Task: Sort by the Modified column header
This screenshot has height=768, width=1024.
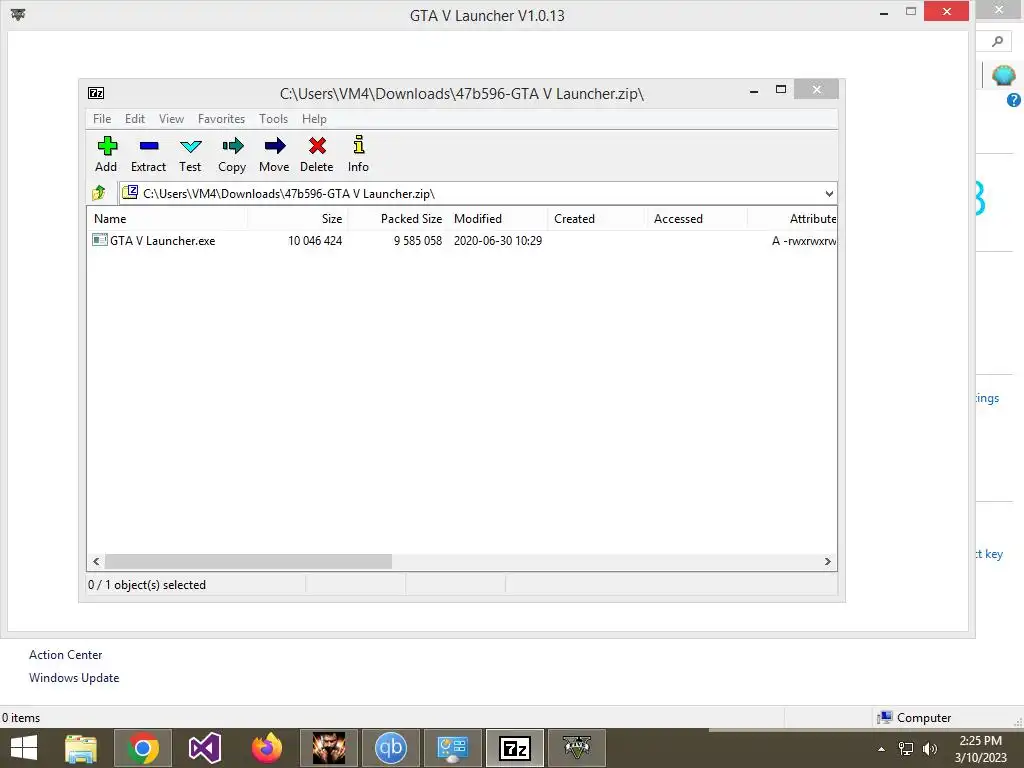Action: pyautogui.click(x=498, y=219)
